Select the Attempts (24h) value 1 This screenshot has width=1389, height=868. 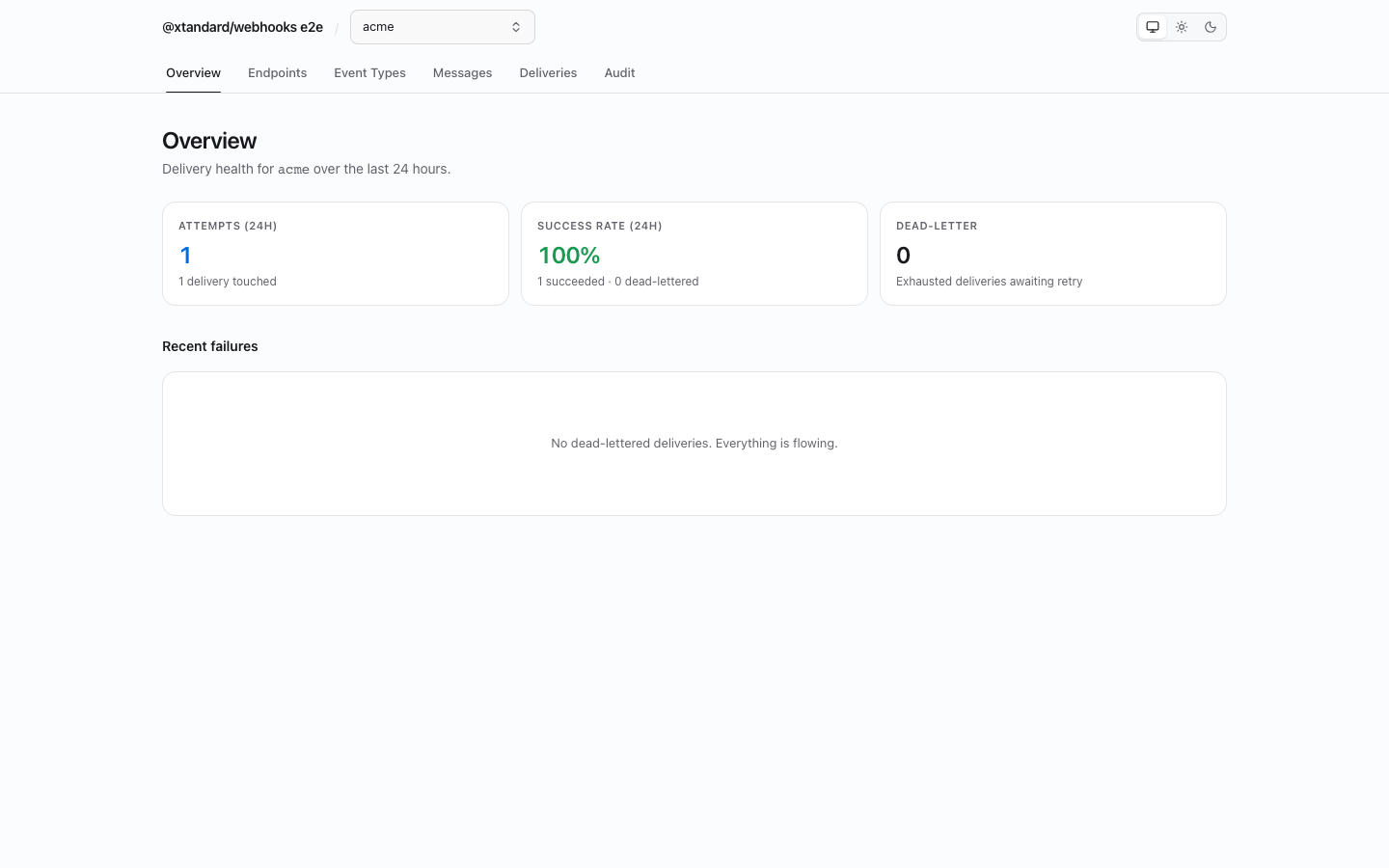185,256
